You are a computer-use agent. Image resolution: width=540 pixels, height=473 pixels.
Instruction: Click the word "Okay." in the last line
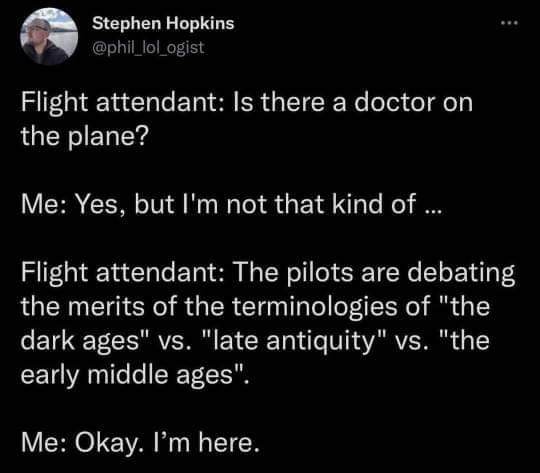tap(109, 442)
